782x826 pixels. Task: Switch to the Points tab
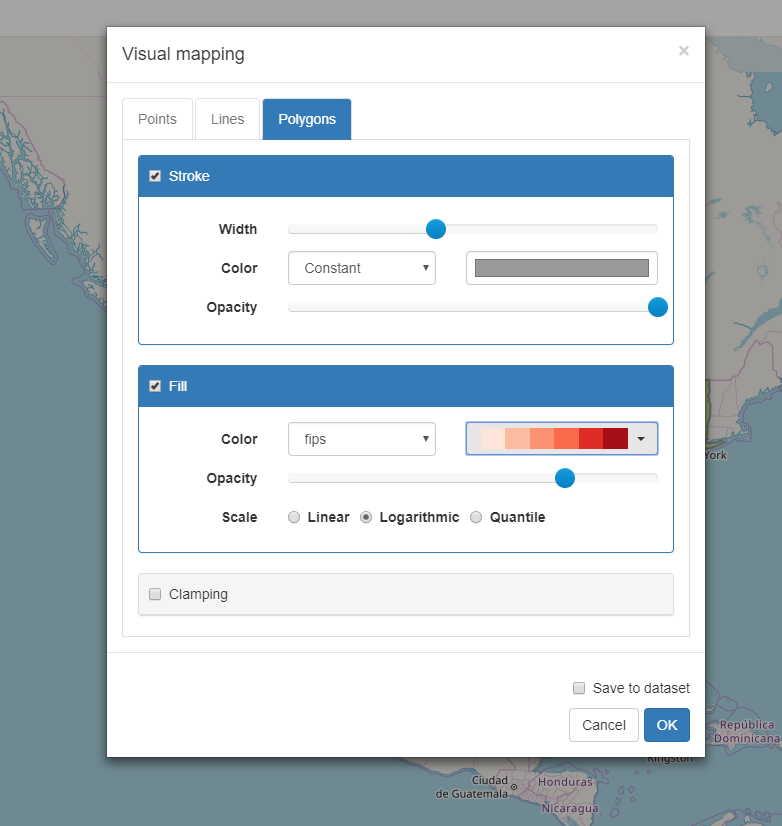pyautogui.click(x=157, y=119)
